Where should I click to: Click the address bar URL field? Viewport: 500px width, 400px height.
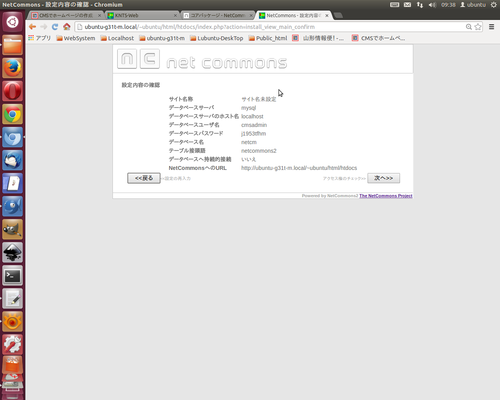point(270,27)
